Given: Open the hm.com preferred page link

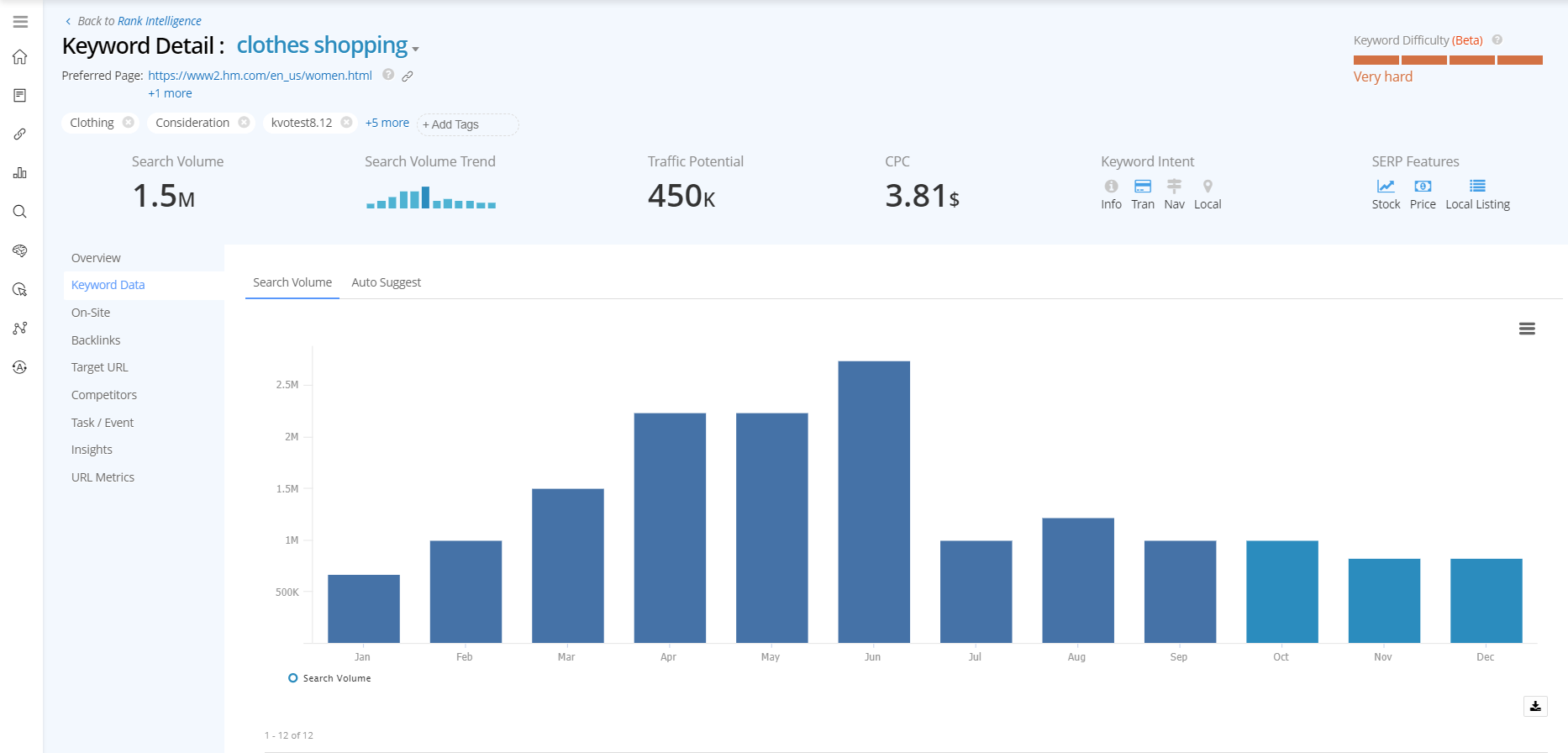Looking at the screenshot, I should [260, 76].
